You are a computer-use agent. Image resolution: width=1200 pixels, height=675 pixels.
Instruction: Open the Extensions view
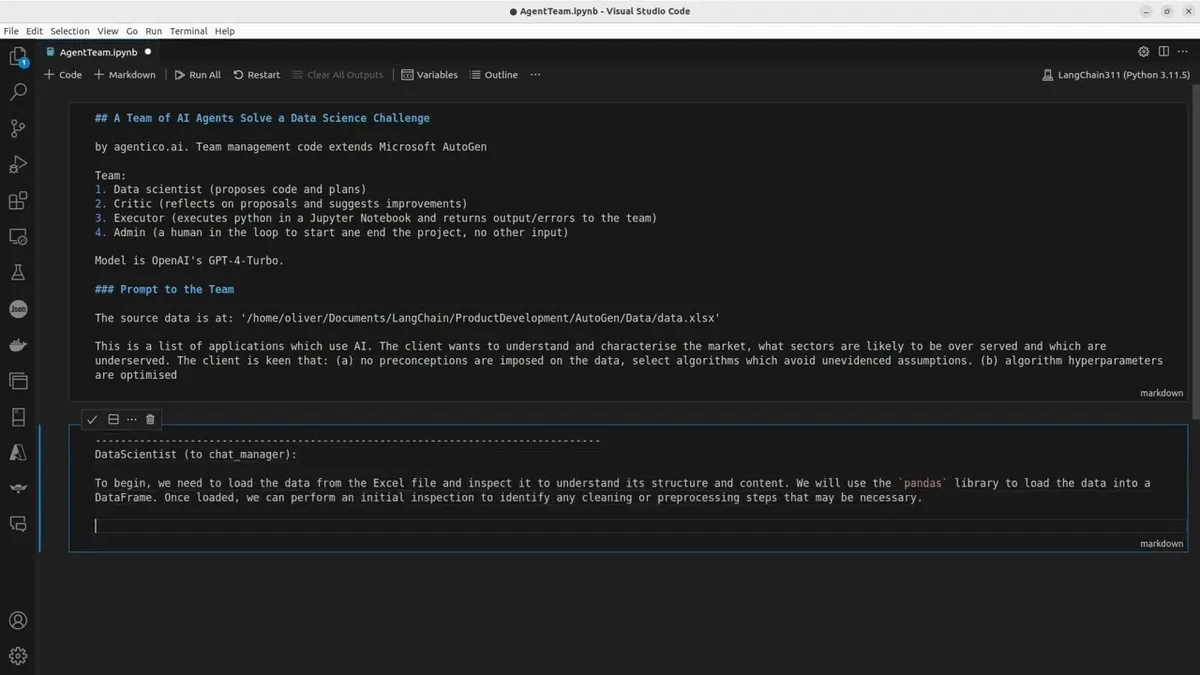click(18, 200)
